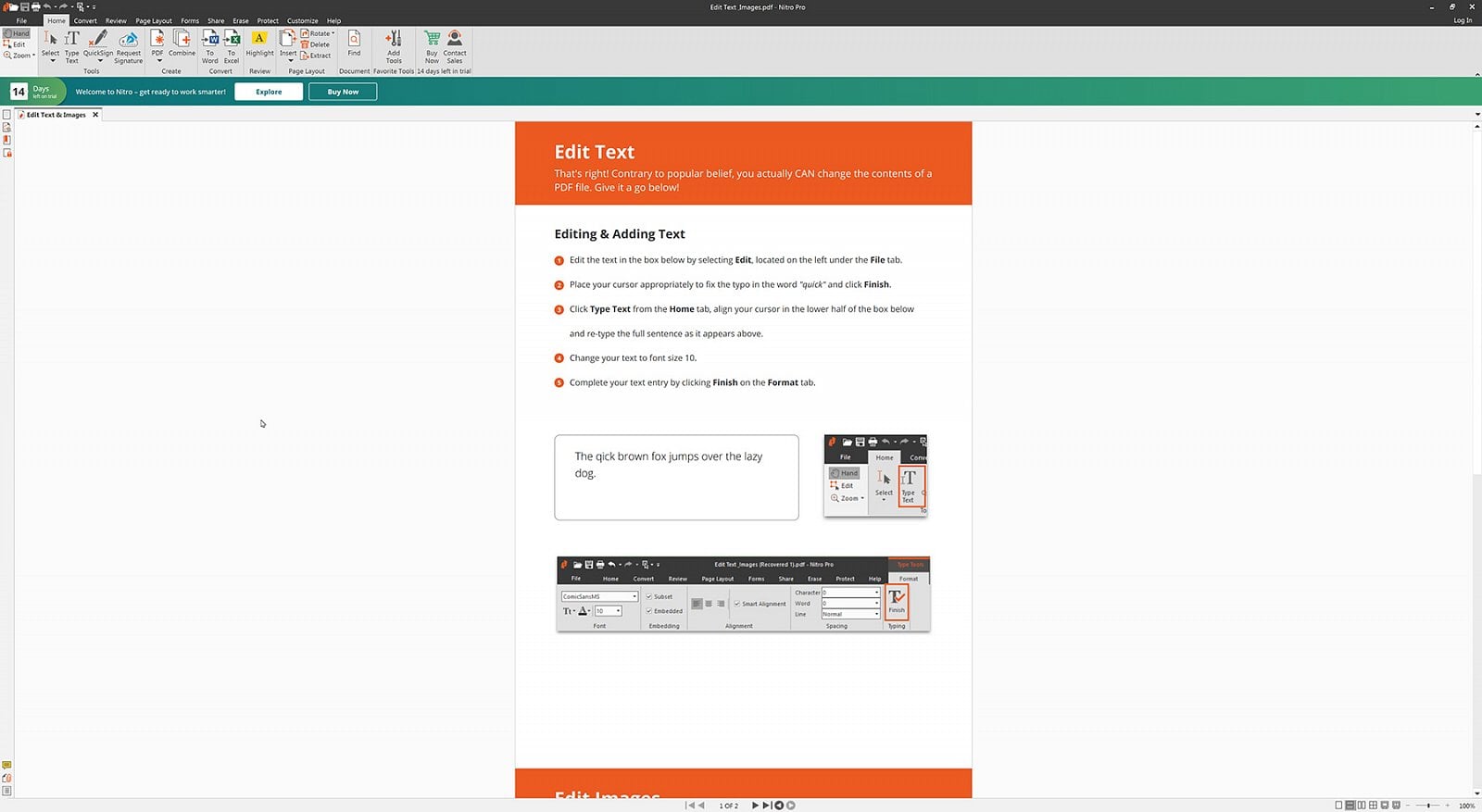Image resolution: width=1482 pixels, height=812 pixels.
Task: Open the Customize Quick Access Toolbar dropdown
Action: point(94,7)
